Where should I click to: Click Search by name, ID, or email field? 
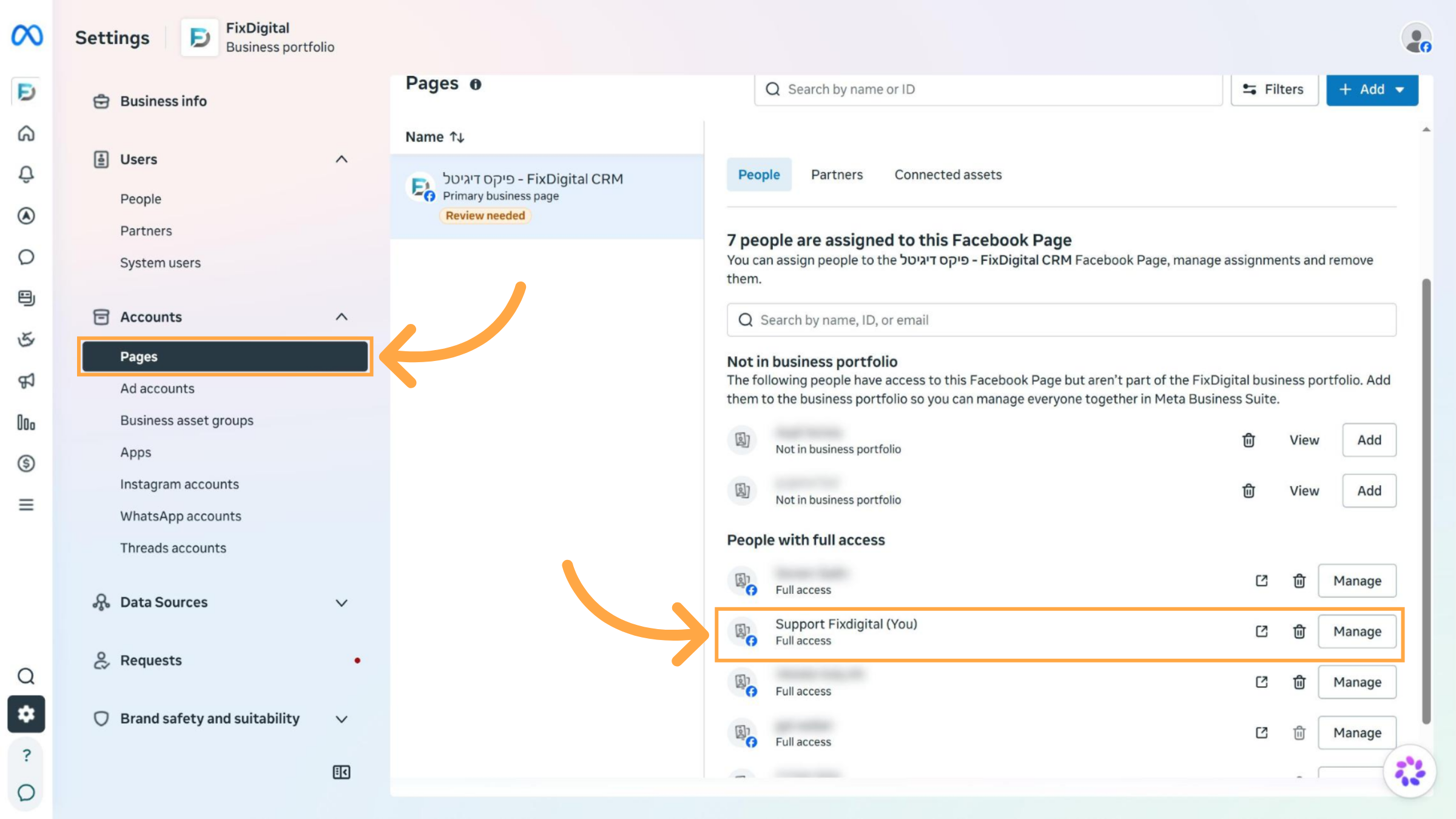(x=1062, y=320)
